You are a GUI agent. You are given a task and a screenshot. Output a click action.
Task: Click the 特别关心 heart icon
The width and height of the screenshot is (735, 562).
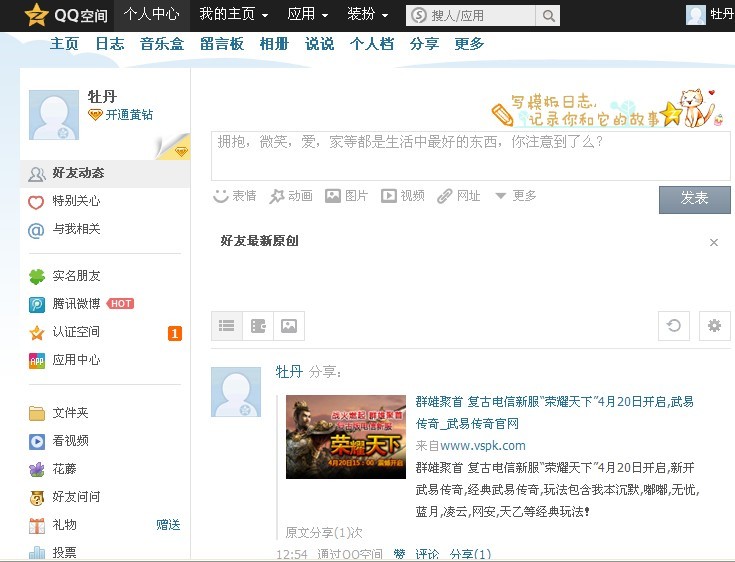coord(36,202)
